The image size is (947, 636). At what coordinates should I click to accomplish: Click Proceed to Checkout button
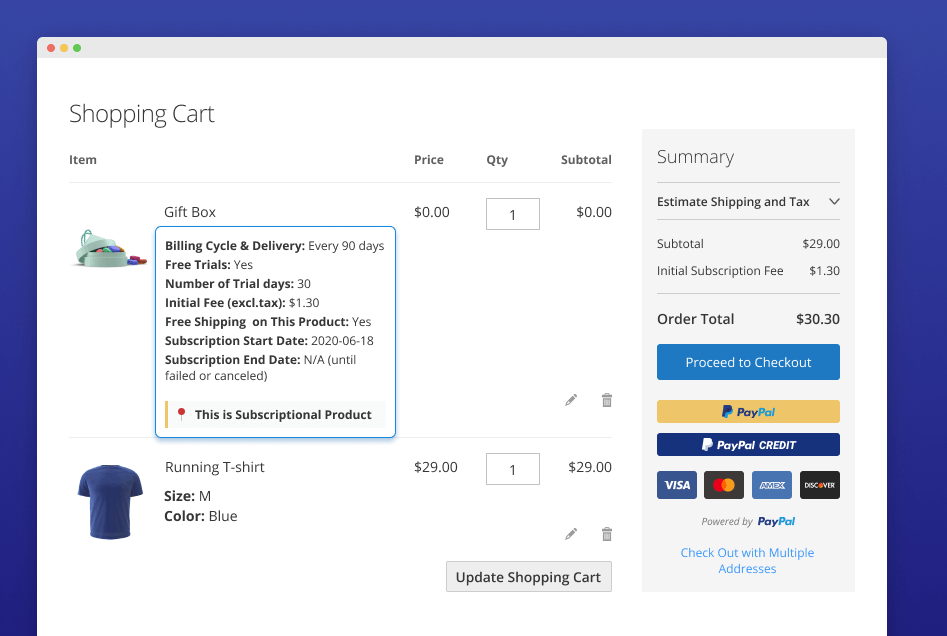click(x=748, y=362)
